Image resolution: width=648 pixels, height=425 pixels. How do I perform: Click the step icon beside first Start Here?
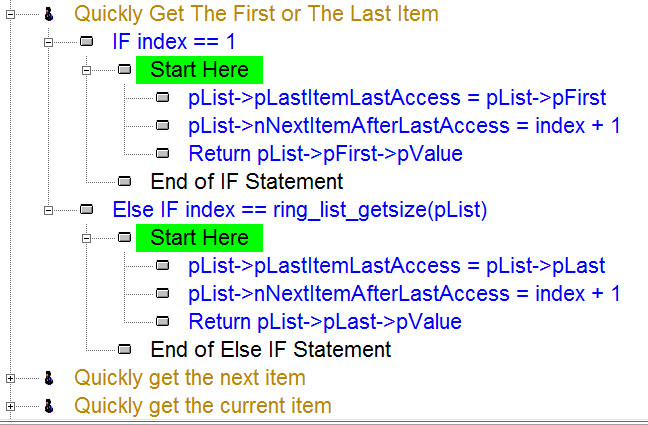pos(124,69)
